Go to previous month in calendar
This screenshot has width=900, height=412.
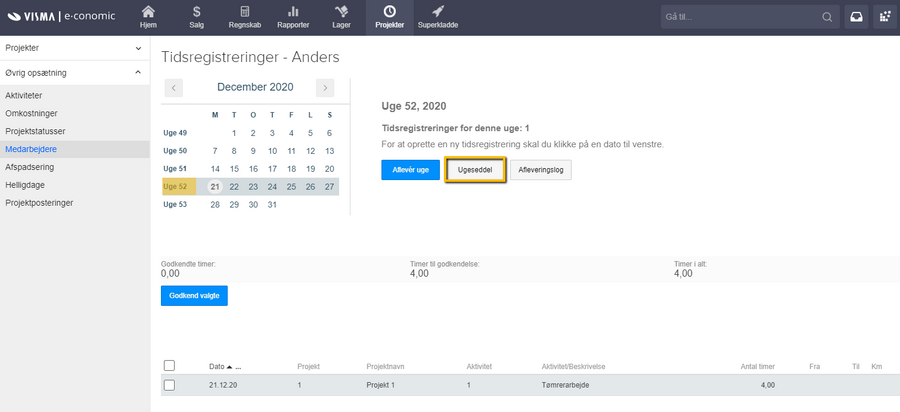pos(173,88)
